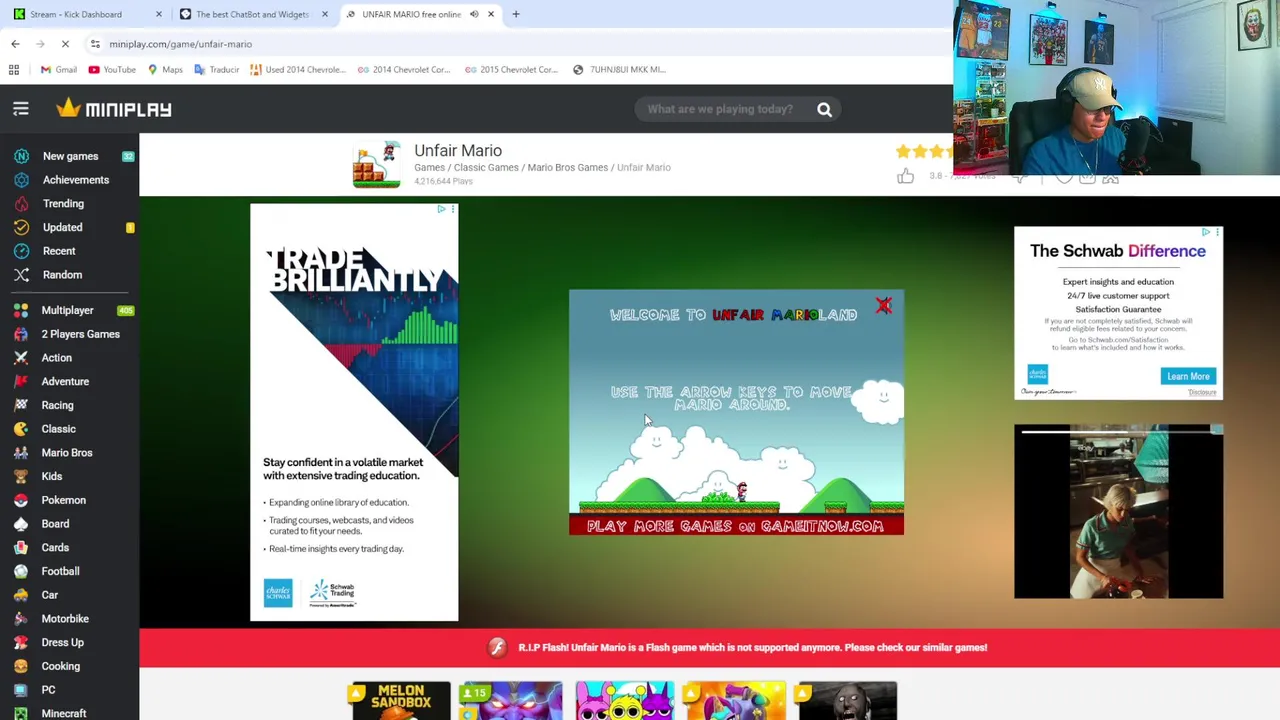
Task: Open the Mario Bros Games breadcrumb link
Action: pos(567,167)
